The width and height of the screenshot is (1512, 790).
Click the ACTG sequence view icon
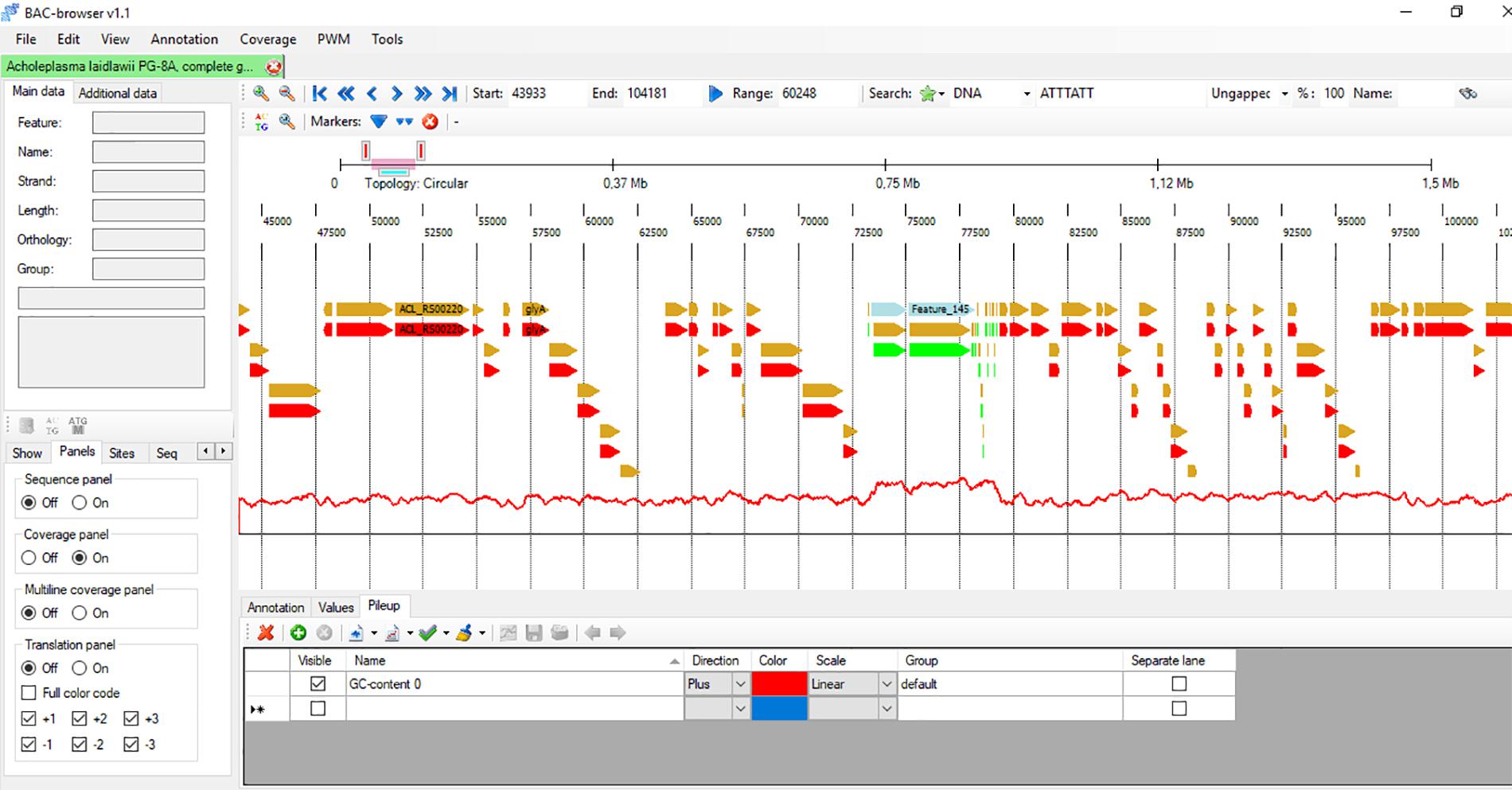[261, 122]
